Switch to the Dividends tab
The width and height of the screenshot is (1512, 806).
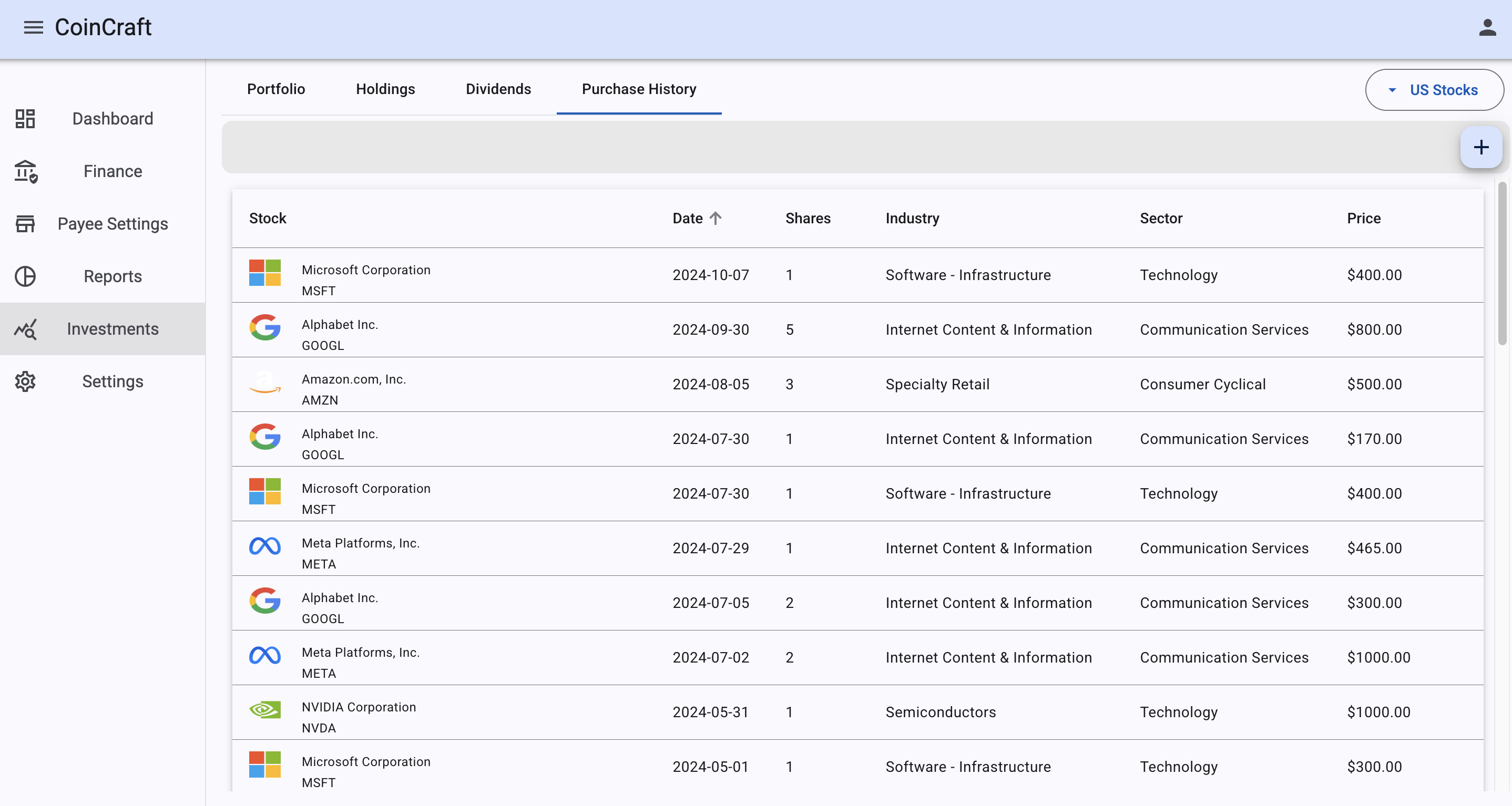pyautogui.click(x=498, y=89)
